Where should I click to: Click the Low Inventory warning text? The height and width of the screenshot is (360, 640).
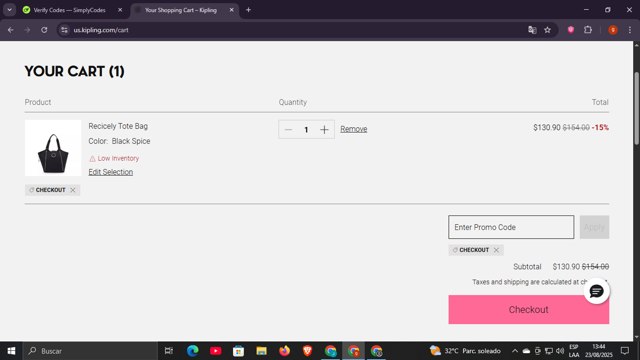pos(118,158)
